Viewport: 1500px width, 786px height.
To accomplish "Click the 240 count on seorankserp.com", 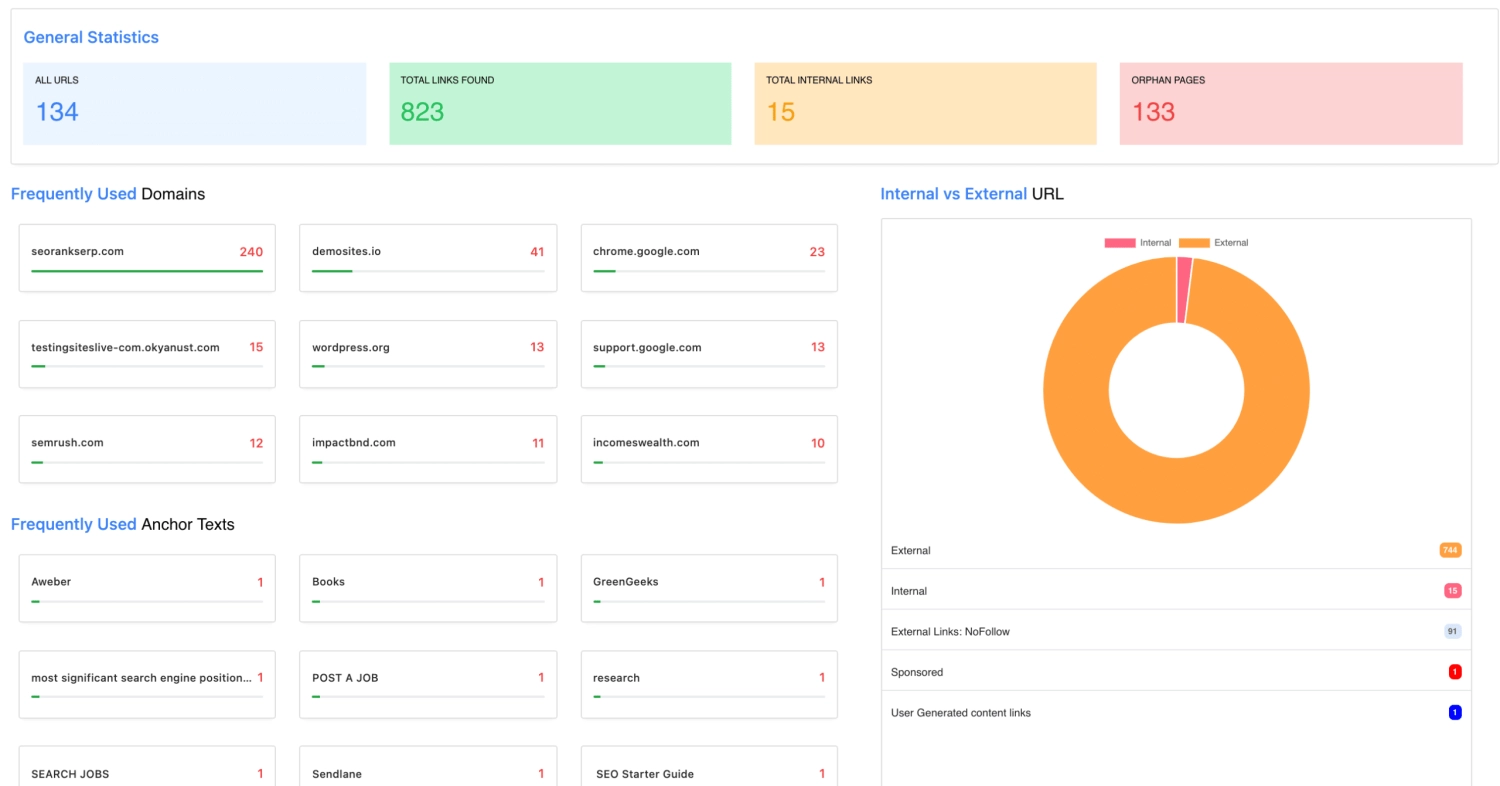I will (x=251, y=252).
